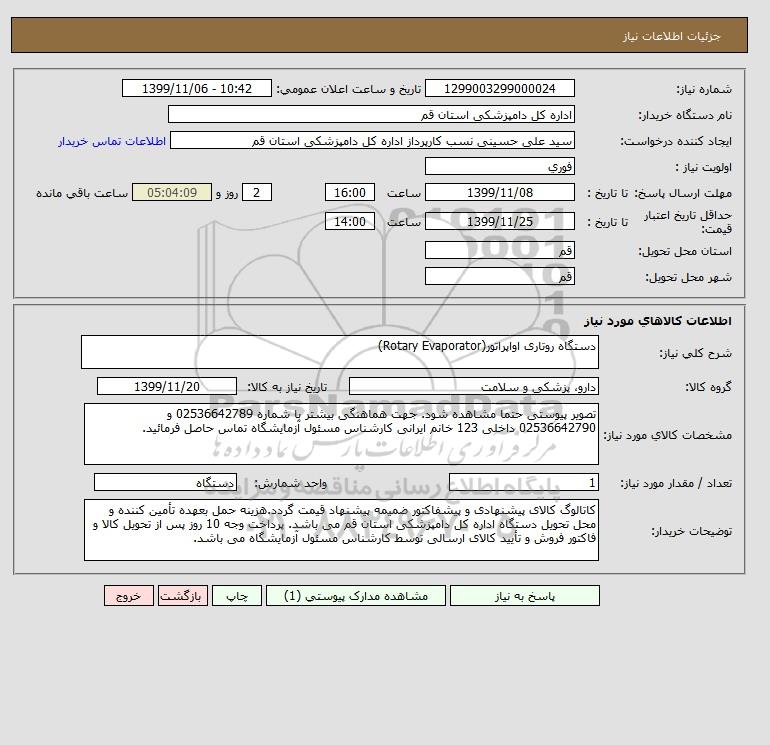Click the نام دستگاه خریدار label
This screenshot has height=745, width=770.
685,115
